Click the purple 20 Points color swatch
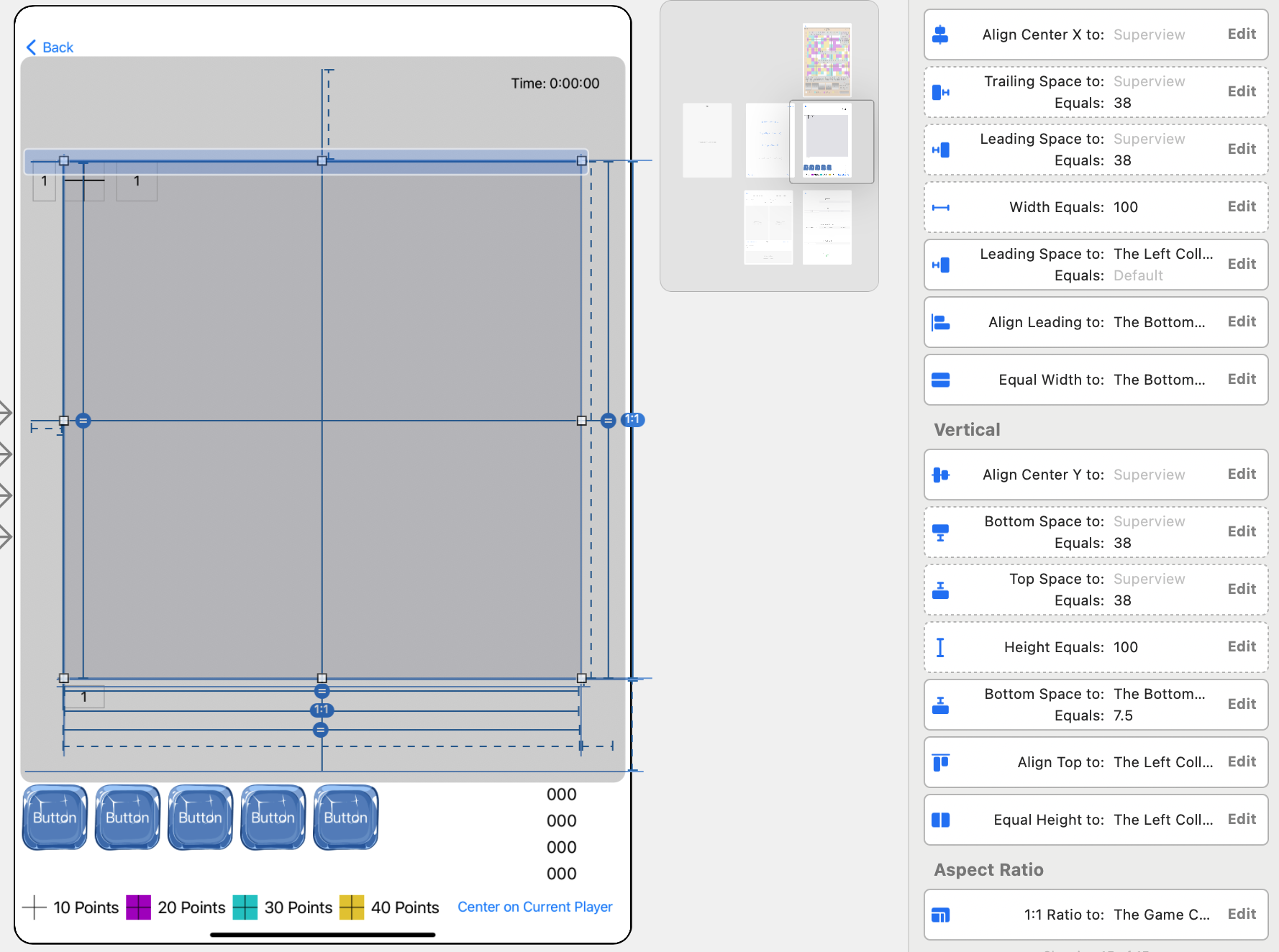 click(x=138, y=907)
